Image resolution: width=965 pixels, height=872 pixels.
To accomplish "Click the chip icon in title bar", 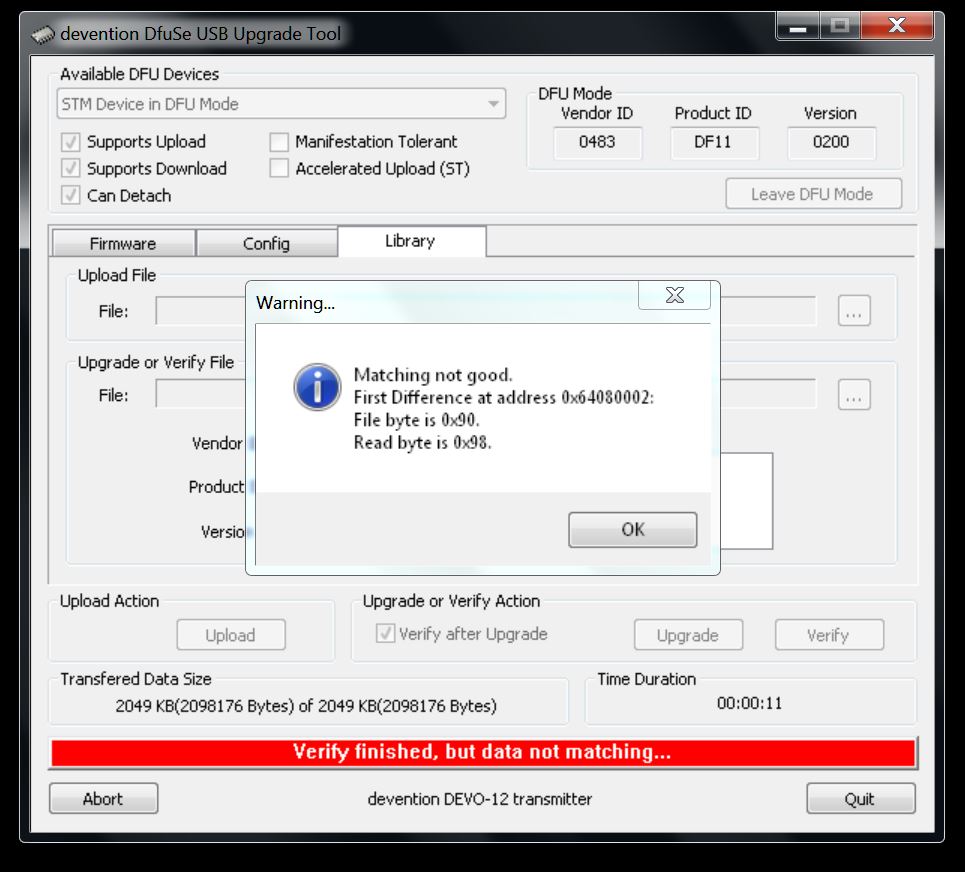I will click(x=43, y=34).
